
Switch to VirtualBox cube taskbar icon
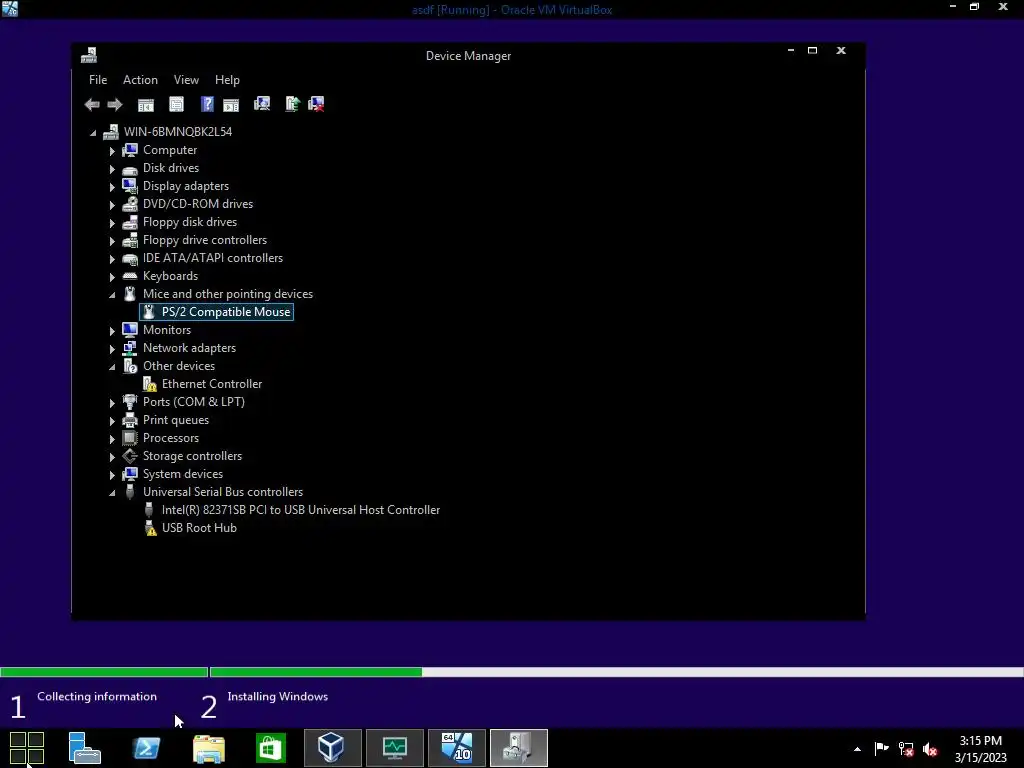[332, 748]
